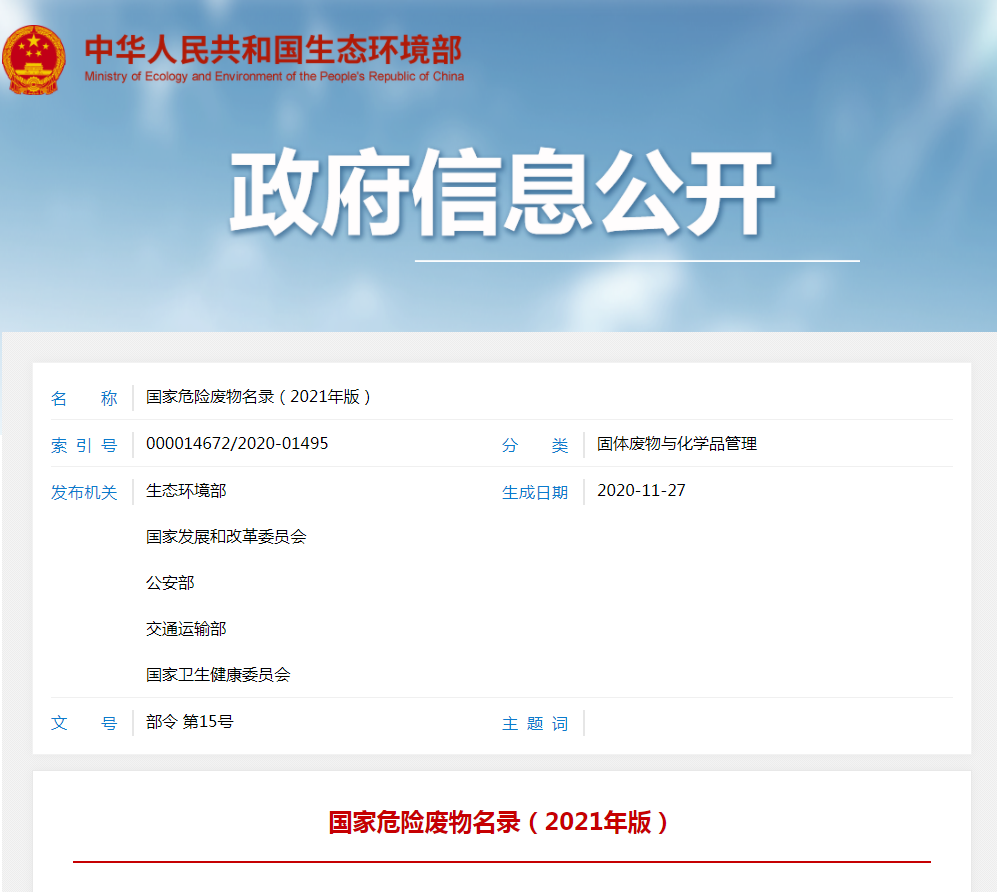The width and height of the screenshot is (997, 892).
Task: Click the 主题词 label
Action: [534, 724]
